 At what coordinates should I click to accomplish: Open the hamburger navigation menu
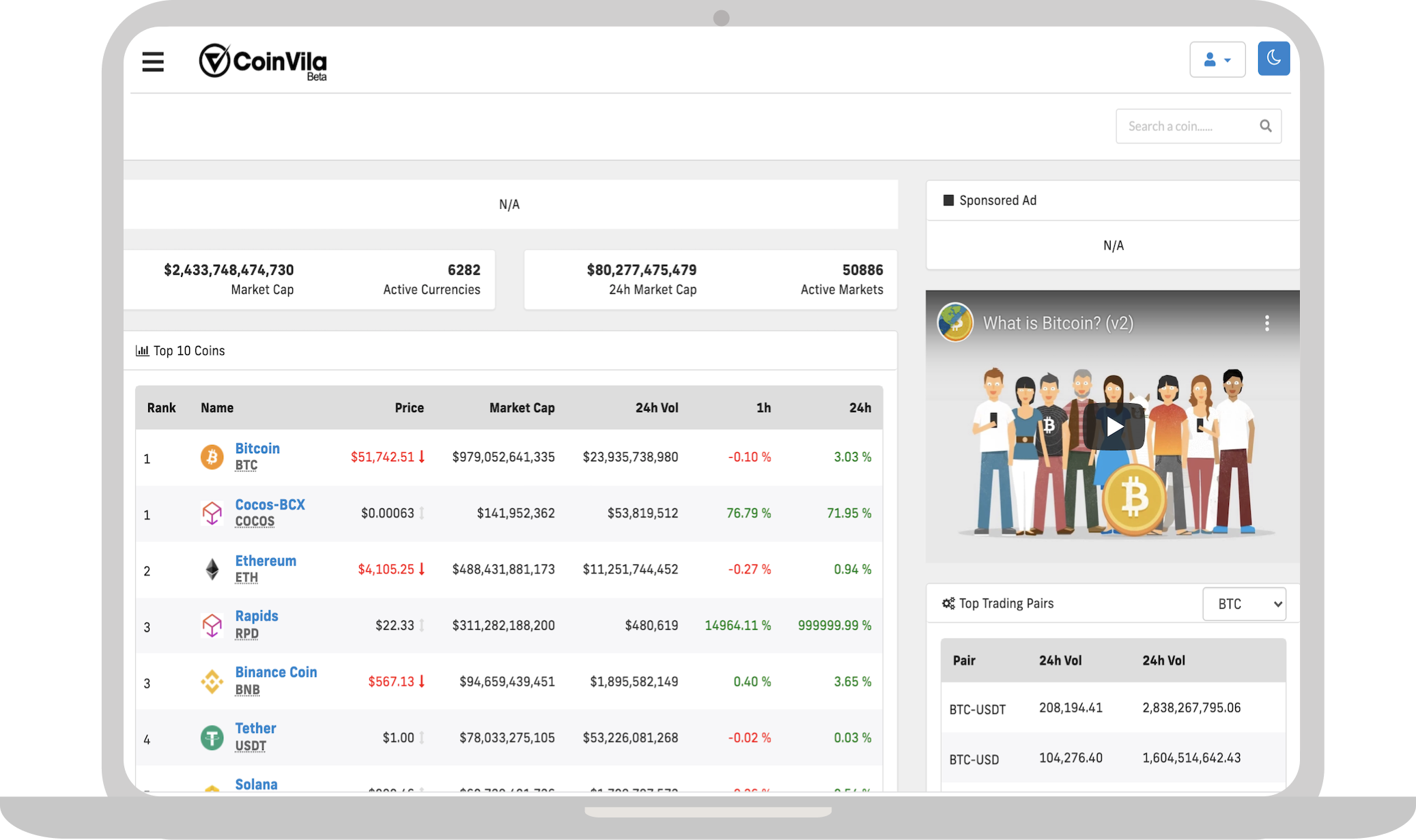pyautogui.click(x=153, y=62)
